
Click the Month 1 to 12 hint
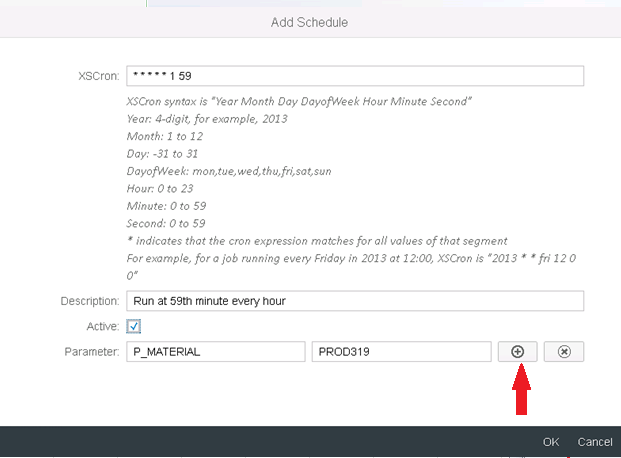[x=167, y=136]
